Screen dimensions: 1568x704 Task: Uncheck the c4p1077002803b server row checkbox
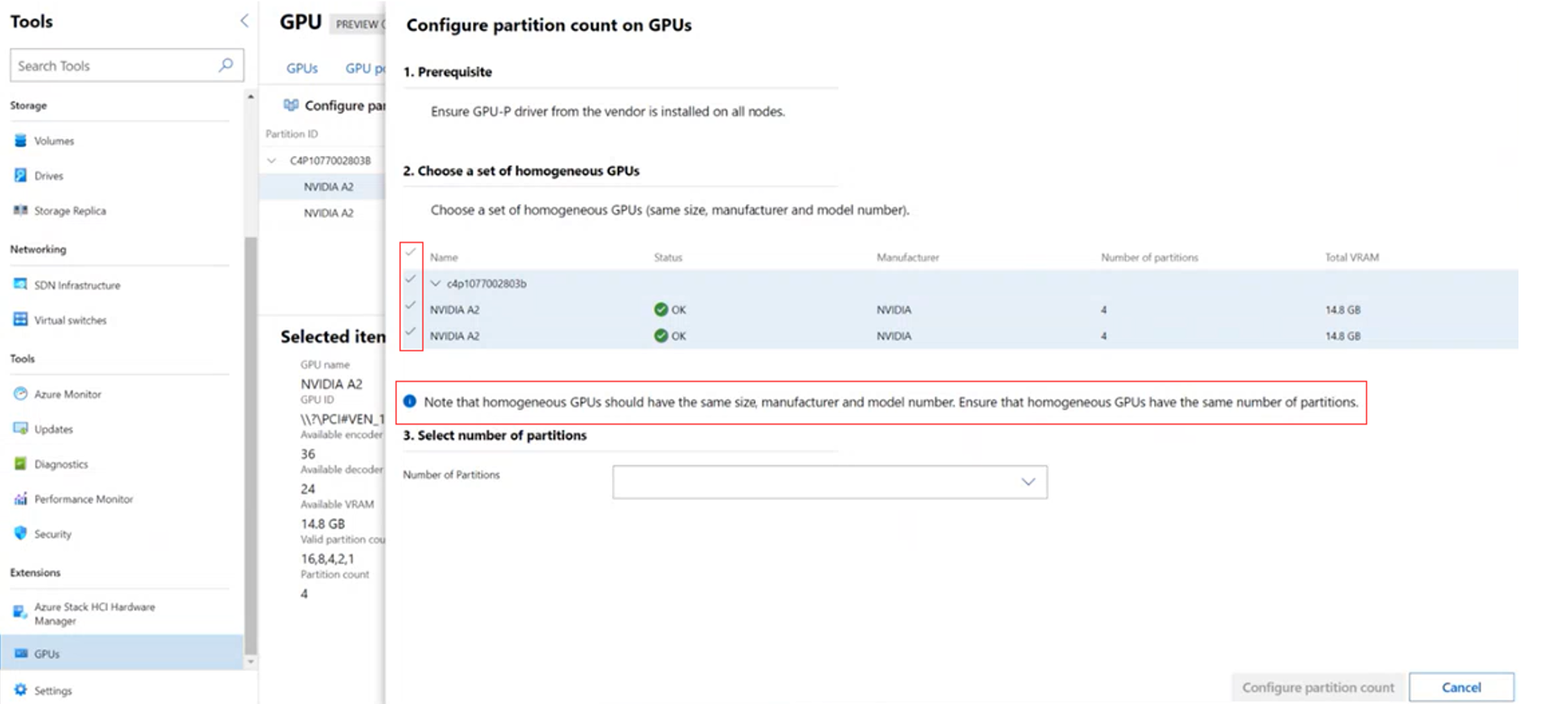[x=411, y=279]
